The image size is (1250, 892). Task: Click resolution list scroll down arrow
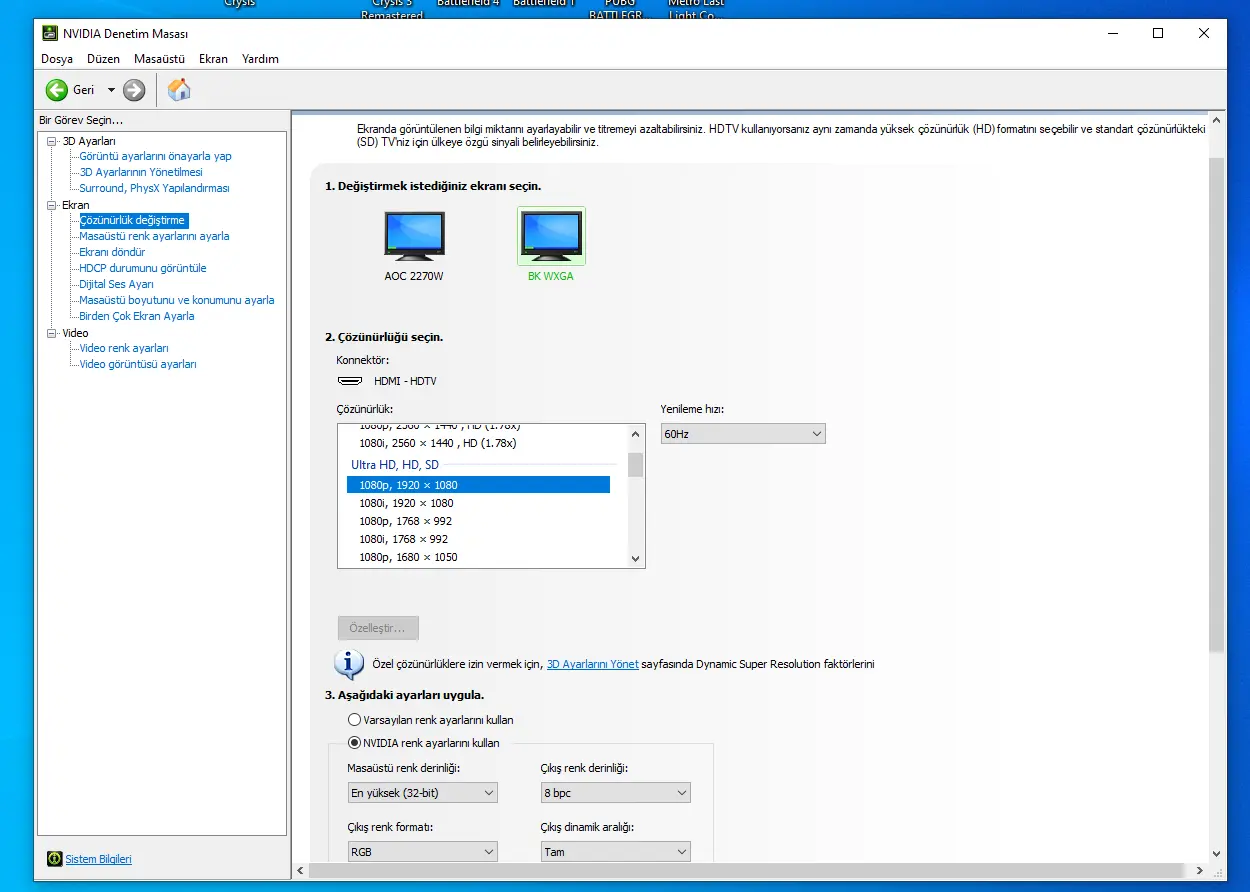coord(635,559)
